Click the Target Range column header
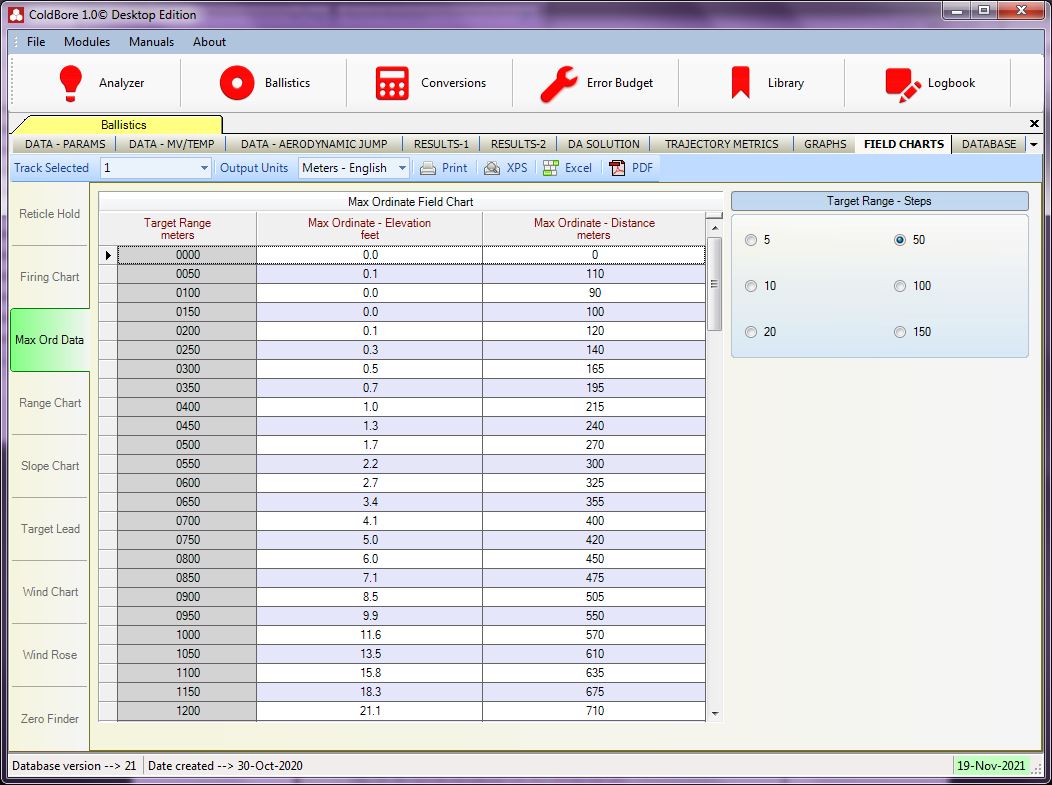 tap(178, 229)
